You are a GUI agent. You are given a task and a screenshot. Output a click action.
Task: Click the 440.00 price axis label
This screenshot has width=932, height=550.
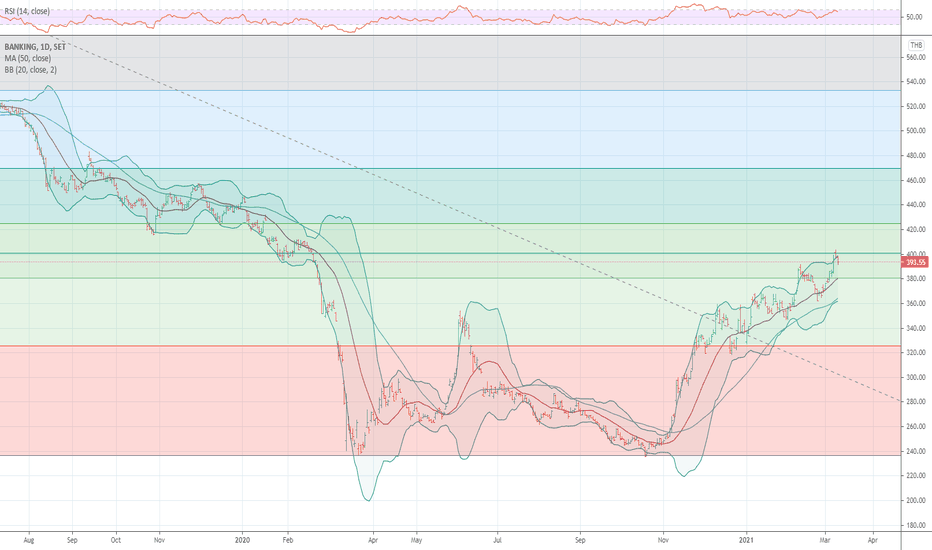point(916,205)
